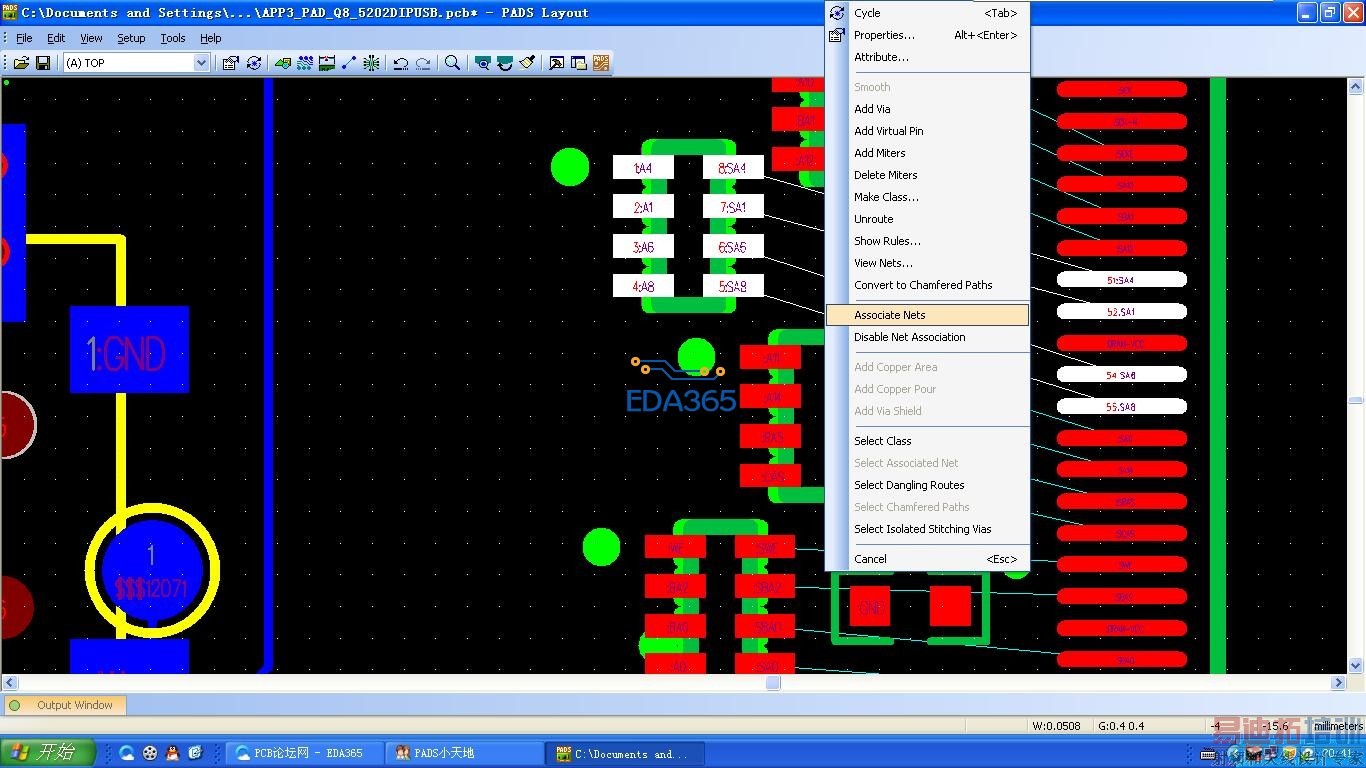Screen dimensions: 1366x768
Task: Select Add Via in the context menu
Action: [x=927, y=109]
